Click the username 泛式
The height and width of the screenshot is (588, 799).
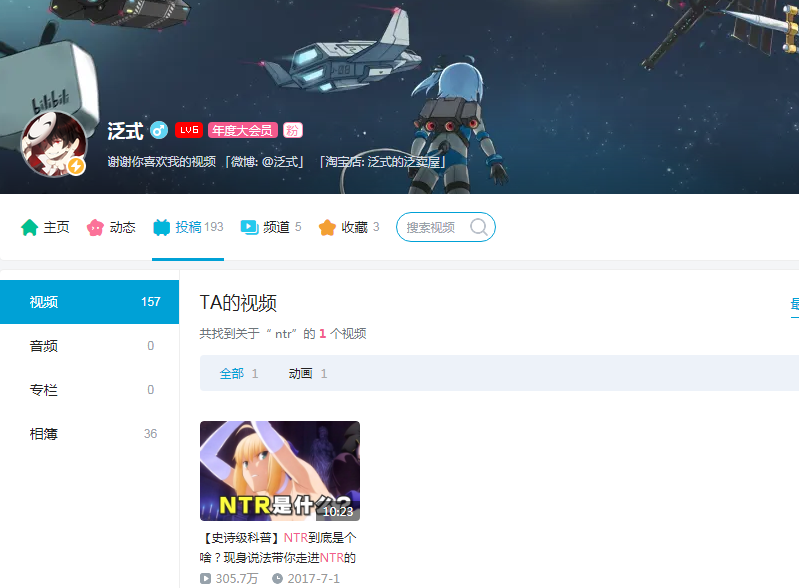point(125,131)
